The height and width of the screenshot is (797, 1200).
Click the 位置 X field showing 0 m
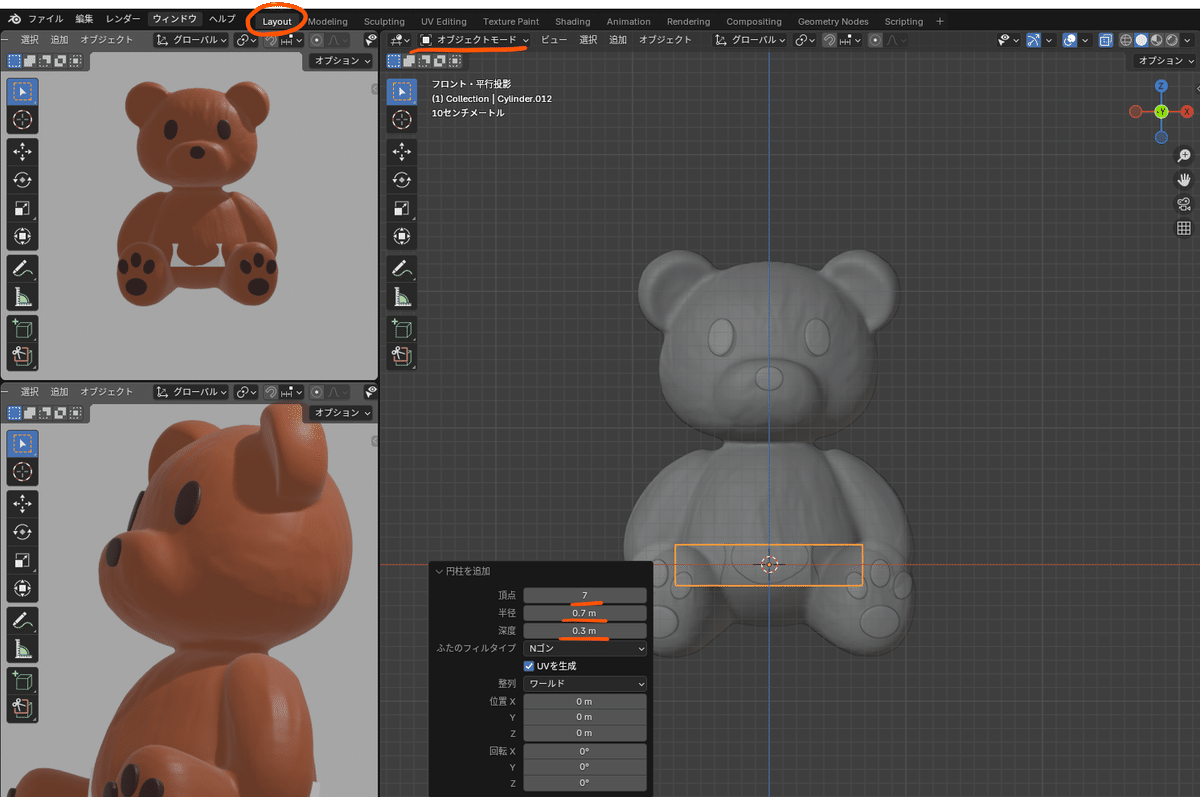585,702
